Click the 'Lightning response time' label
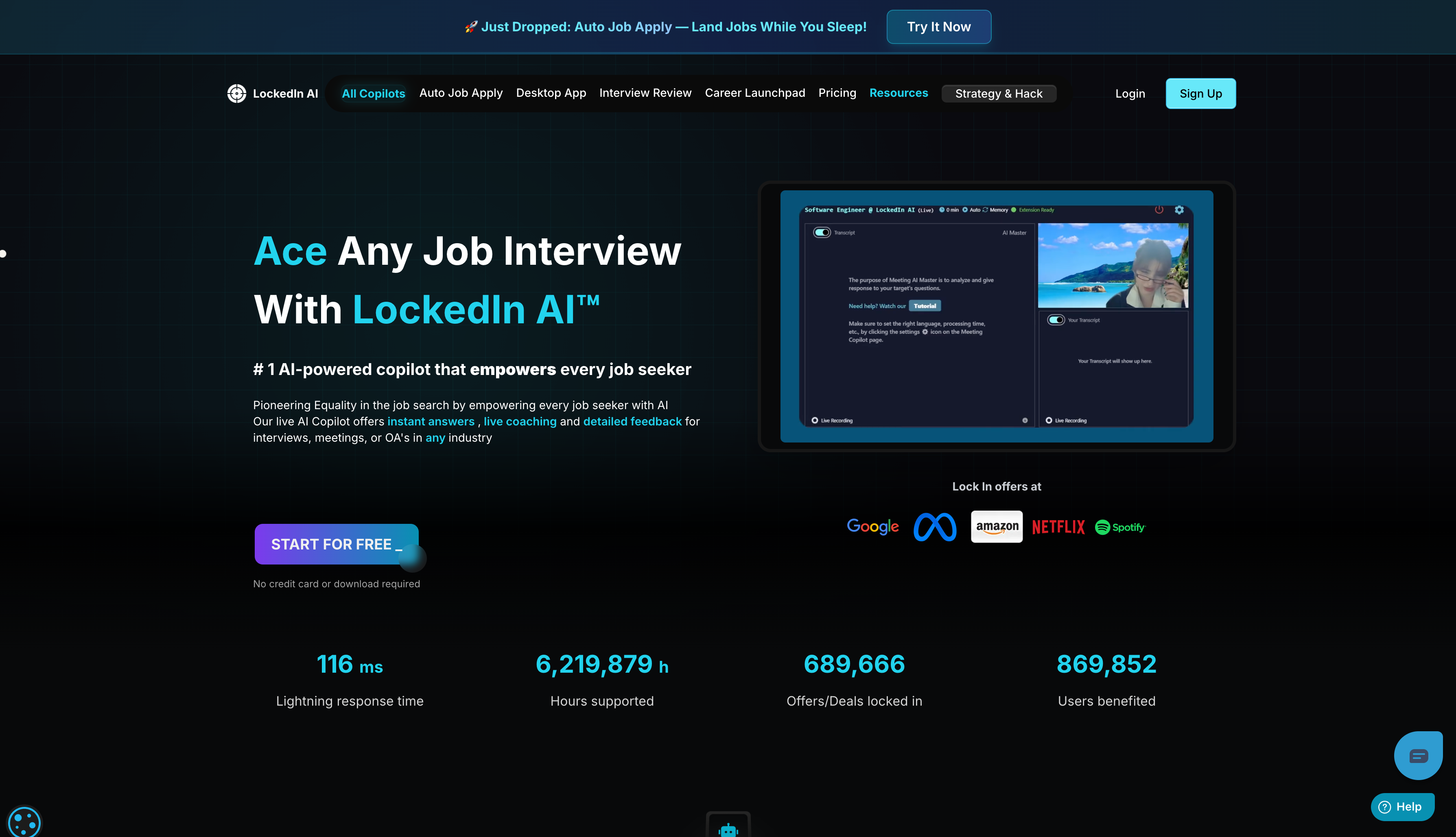Viewport: 1456px width, 837px height. click(x=350, y=701)
